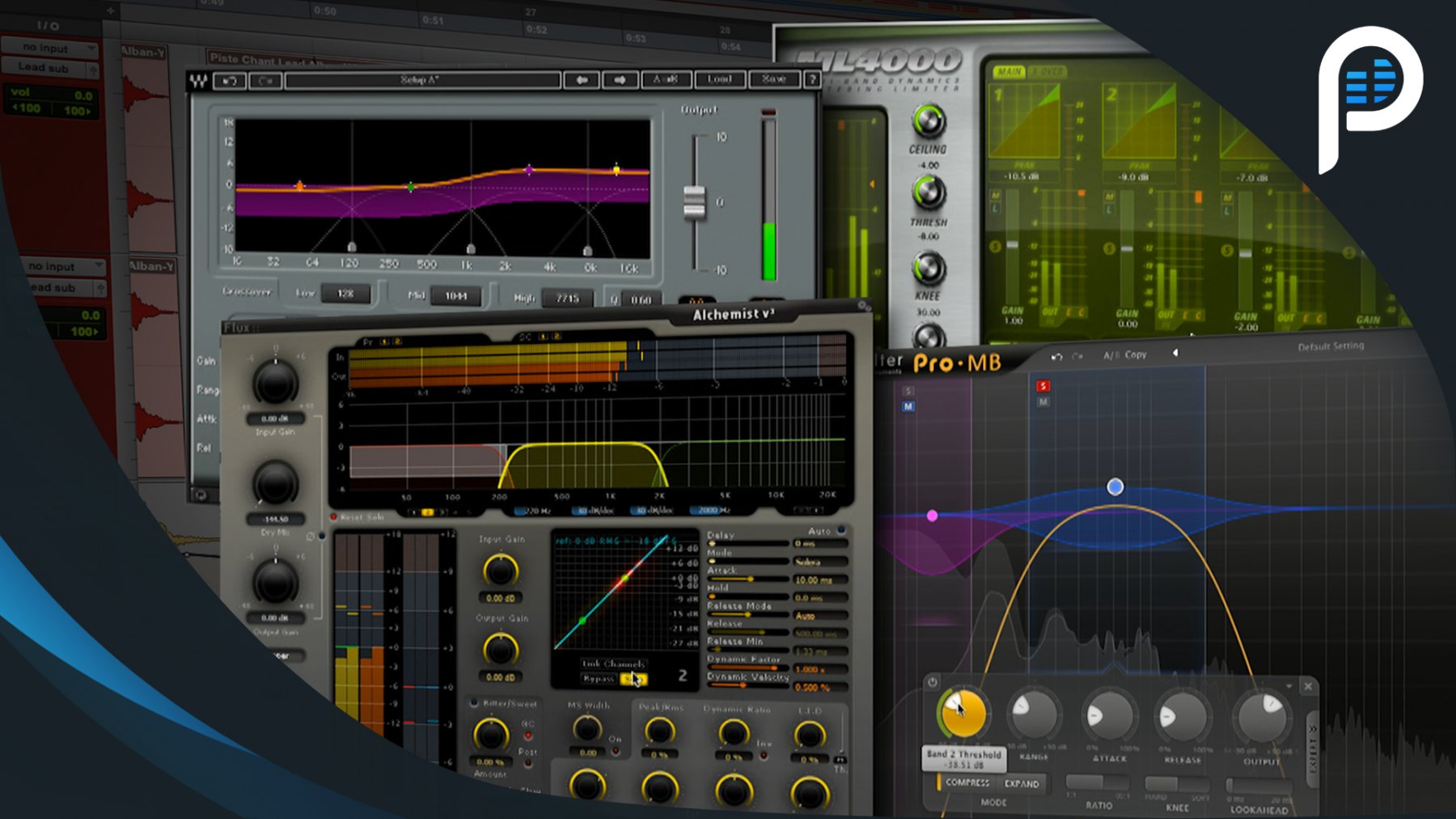Toggle Pro-MB band power button

click(933, 682)
